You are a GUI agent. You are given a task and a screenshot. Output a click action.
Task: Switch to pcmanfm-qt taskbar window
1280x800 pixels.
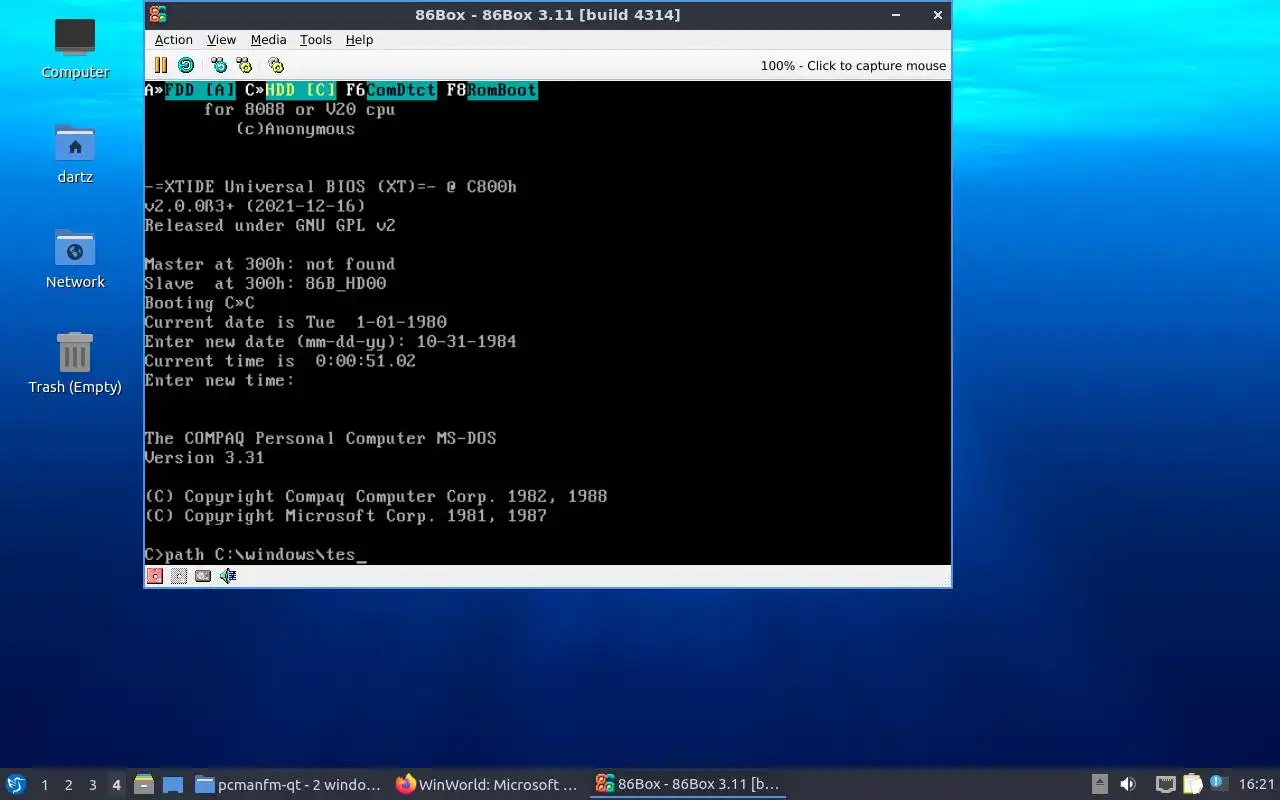click(x=288, y=785)
